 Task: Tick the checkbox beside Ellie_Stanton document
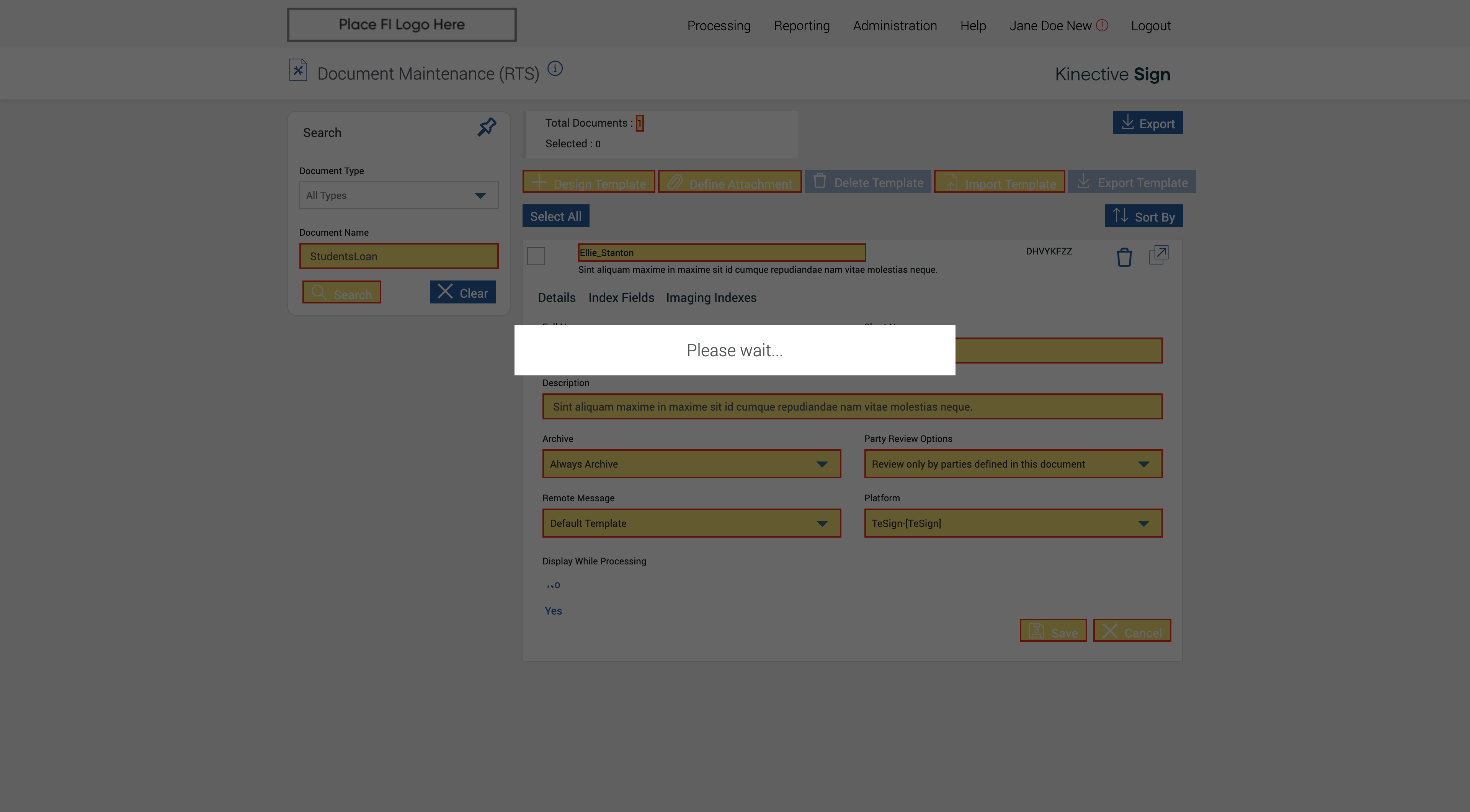[x=536, y=256]
